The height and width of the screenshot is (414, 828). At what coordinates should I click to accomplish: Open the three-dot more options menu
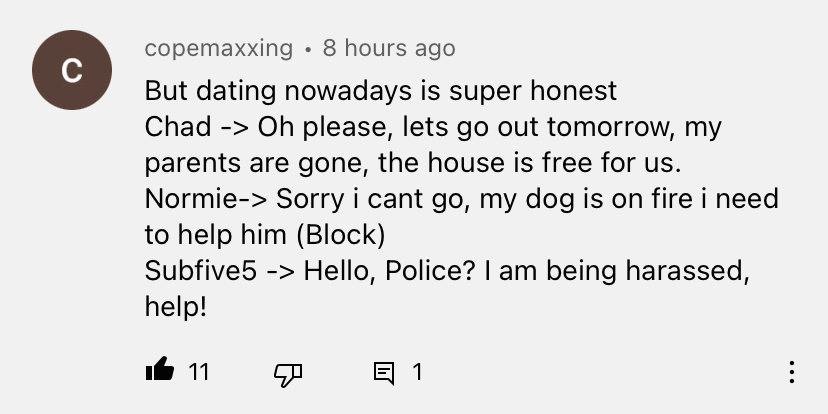(792, 372)
